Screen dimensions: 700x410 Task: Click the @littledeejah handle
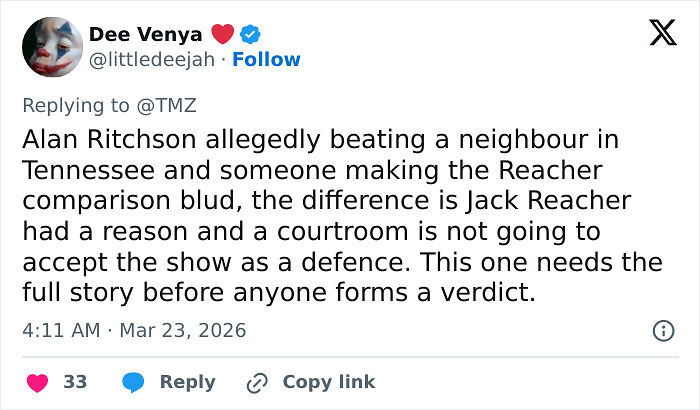tap(153, 60)
